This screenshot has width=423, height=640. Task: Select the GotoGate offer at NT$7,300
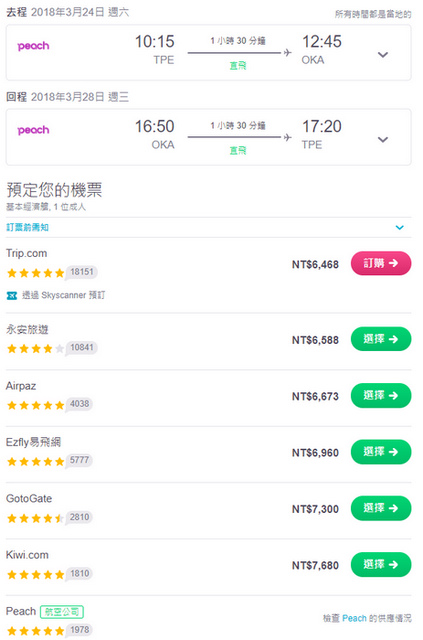tap(381, 508)
